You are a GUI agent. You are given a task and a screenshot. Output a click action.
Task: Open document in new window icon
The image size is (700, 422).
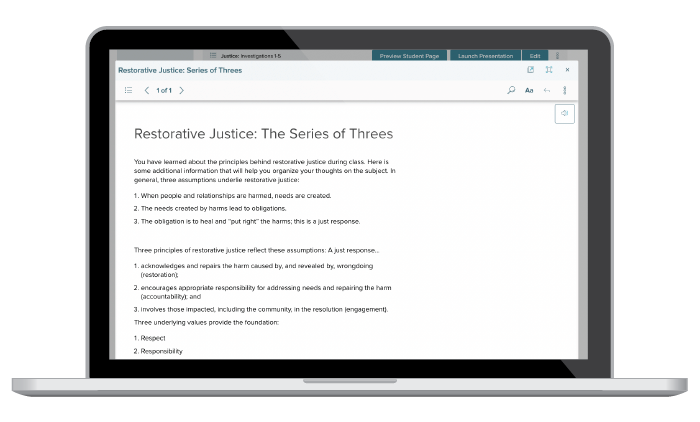(531, 70)
